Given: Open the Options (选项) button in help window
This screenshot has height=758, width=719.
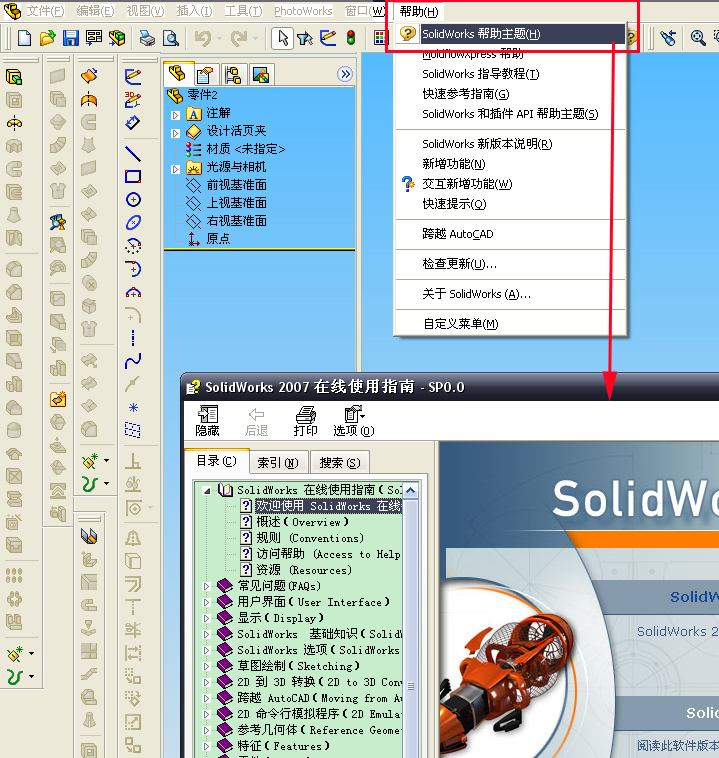Looking at the screenshot, I should pyautogui.click(x=353, y=421).
